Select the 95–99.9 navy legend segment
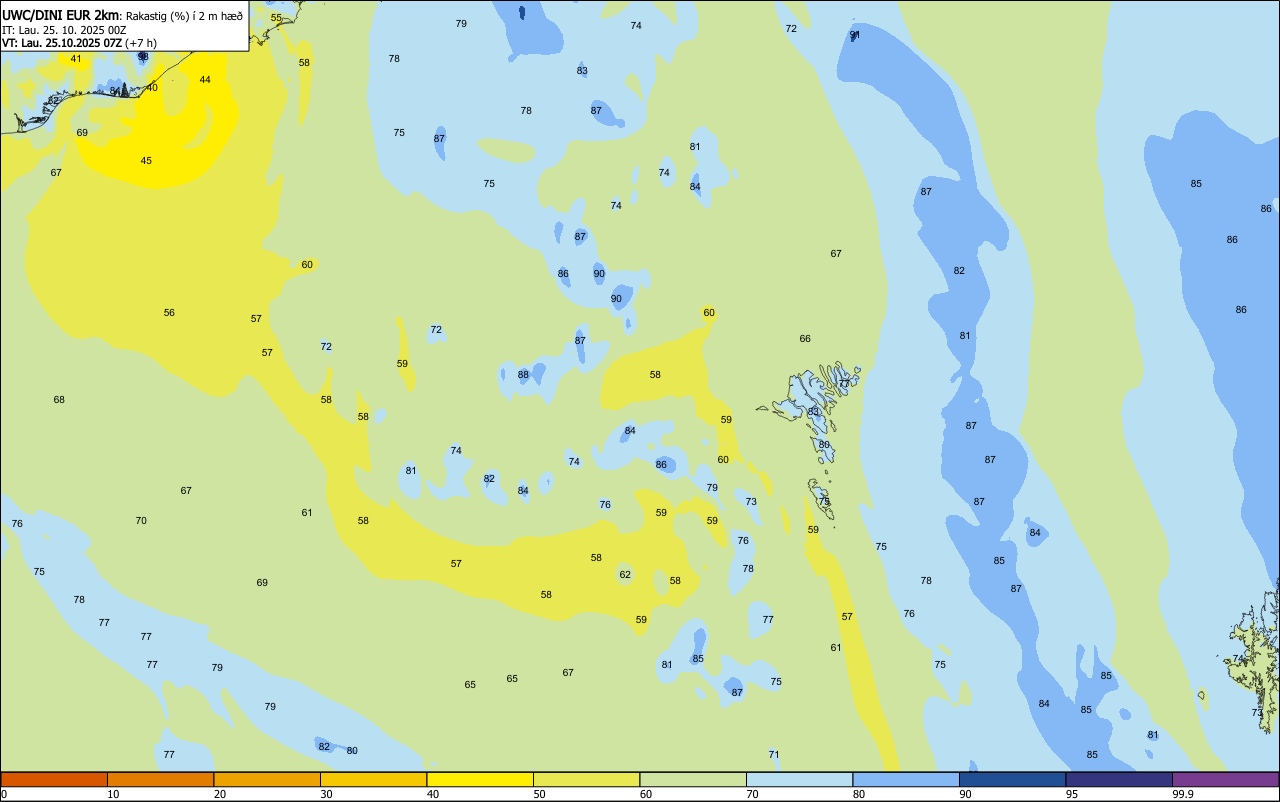 tap(1119, 779)
